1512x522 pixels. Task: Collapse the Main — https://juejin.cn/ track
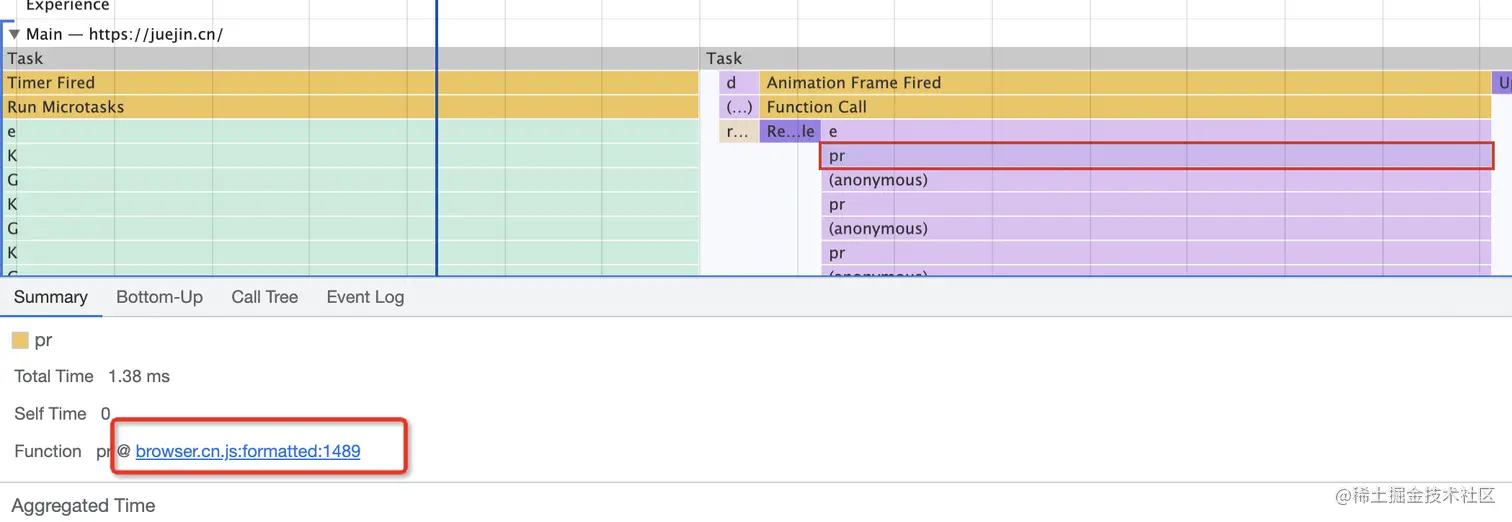tap(13, 34)
